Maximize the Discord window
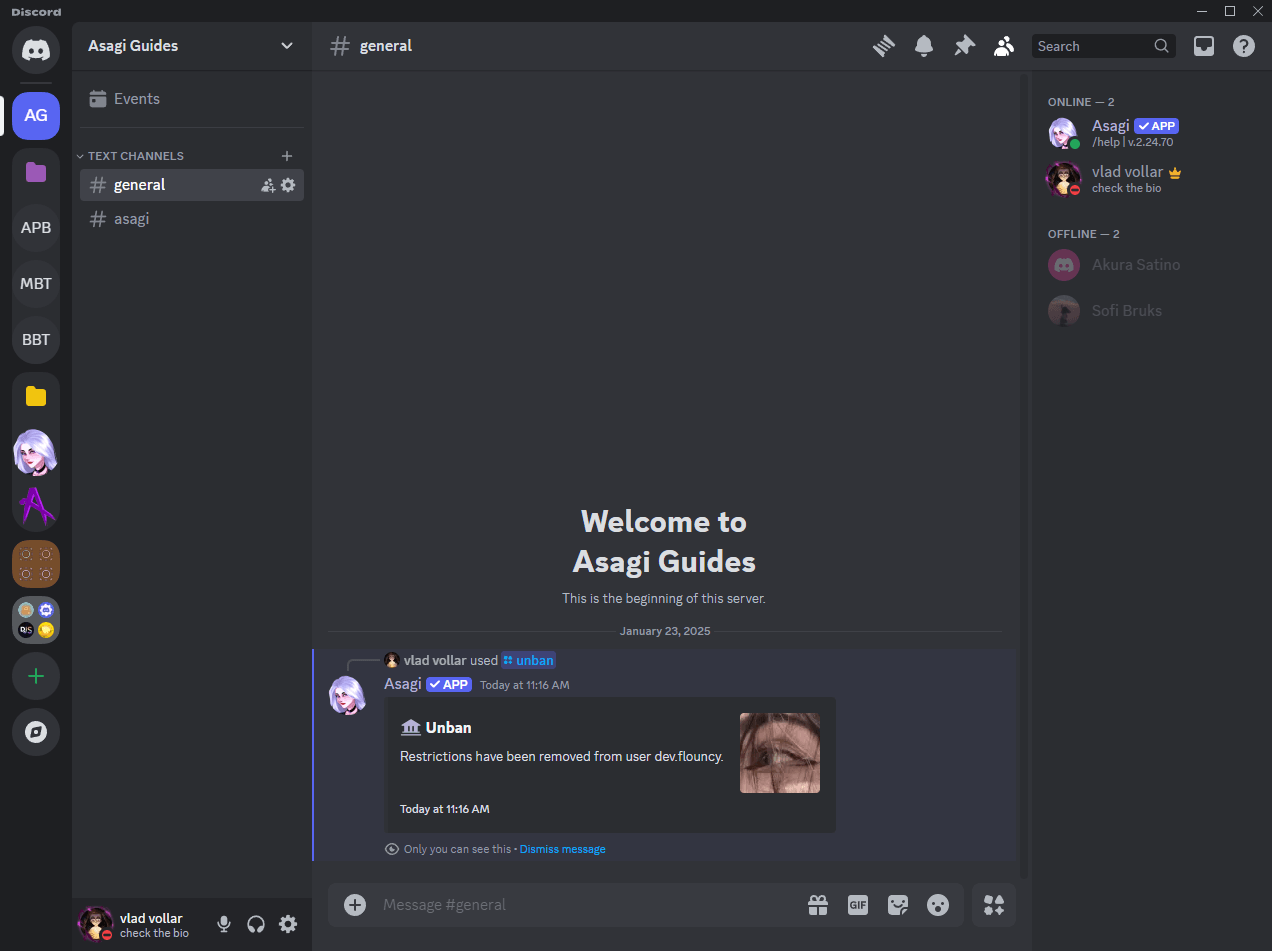The width and height of the screenshot is (1272, 951). [x=1230, y=11]
